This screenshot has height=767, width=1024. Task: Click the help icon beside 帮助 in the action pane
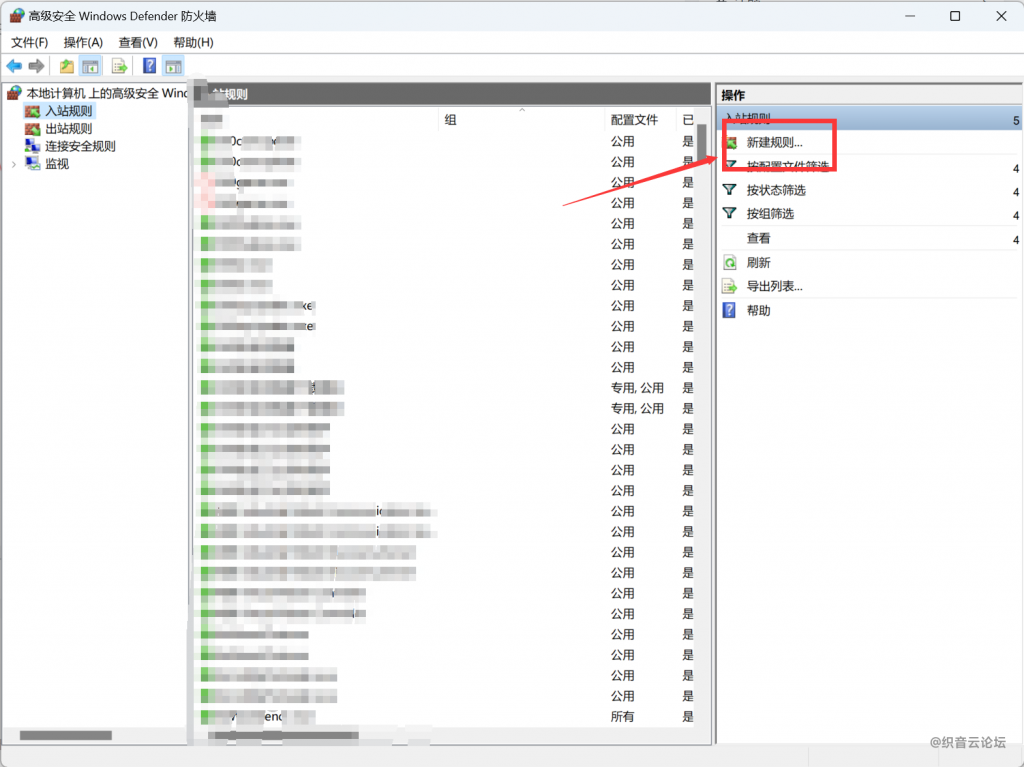[729, 310]
